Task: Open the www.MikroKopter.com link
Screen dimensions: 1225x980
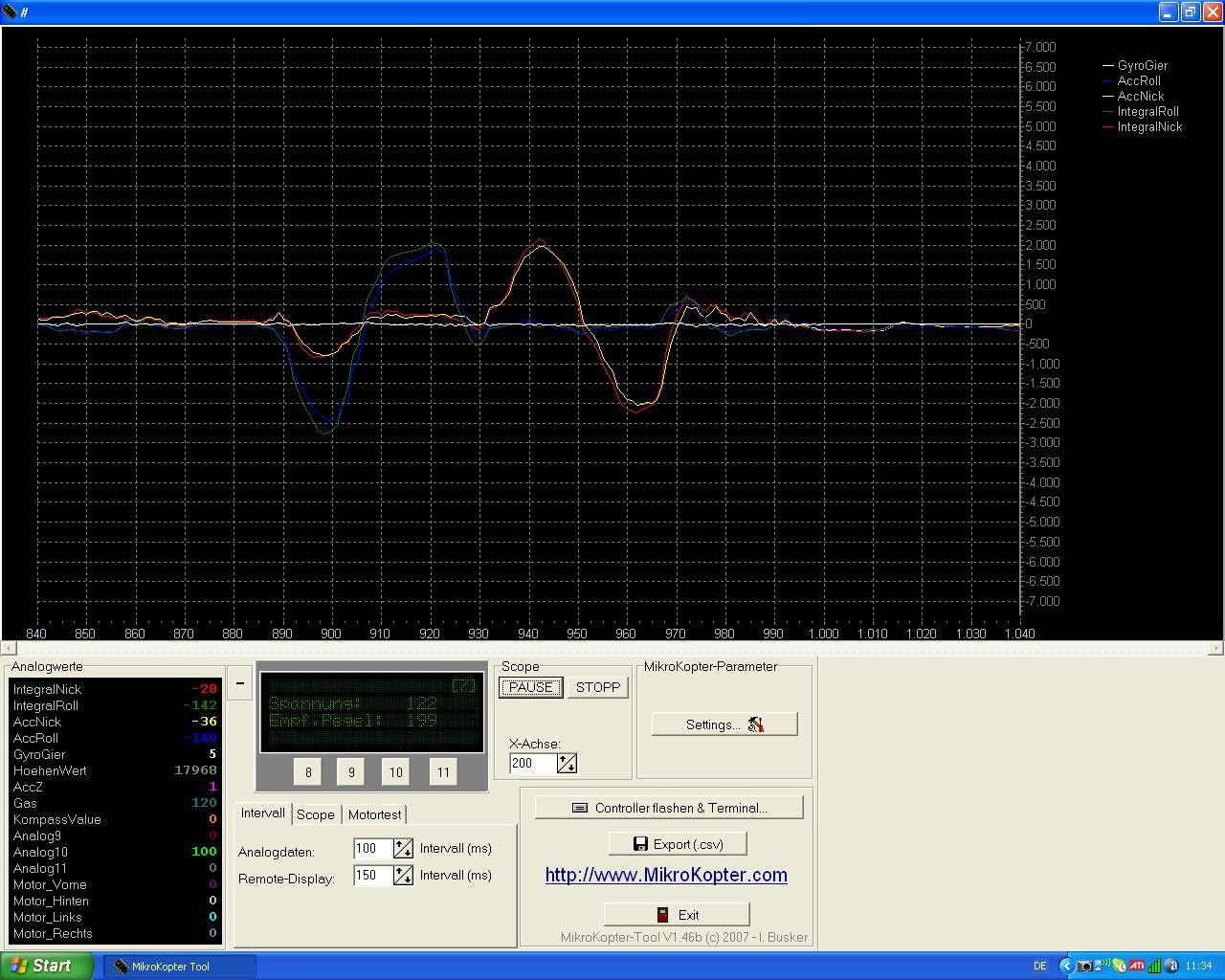Action: click(x=666, y=875)
